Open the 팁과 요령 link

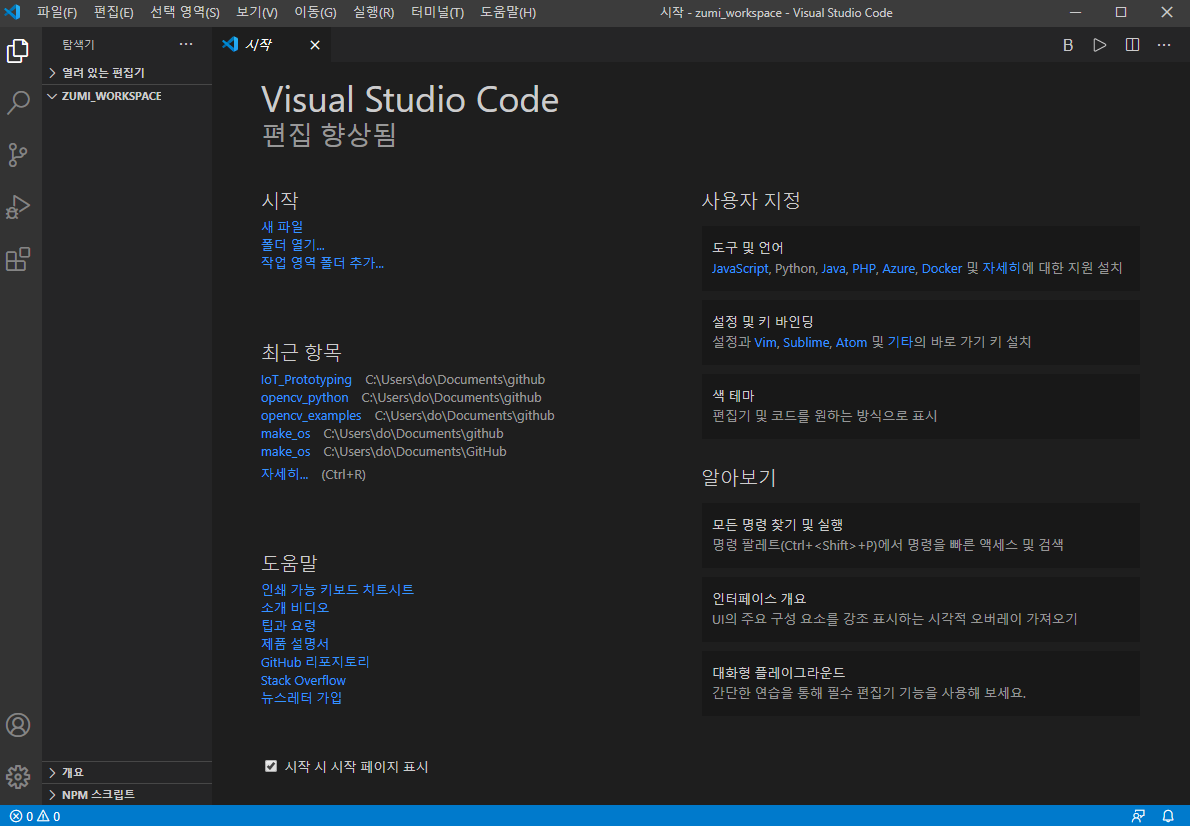click(x=288, y=626)
